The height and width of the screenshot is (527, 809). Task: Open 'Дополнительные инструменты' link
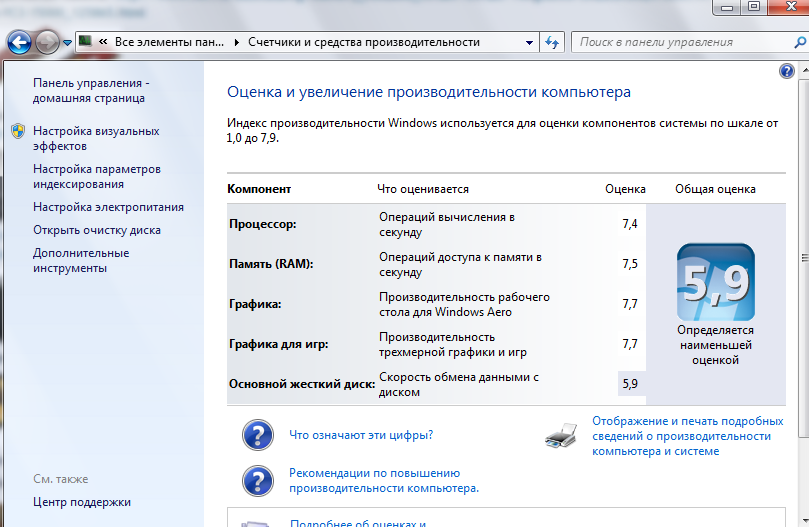pos(80,260)
